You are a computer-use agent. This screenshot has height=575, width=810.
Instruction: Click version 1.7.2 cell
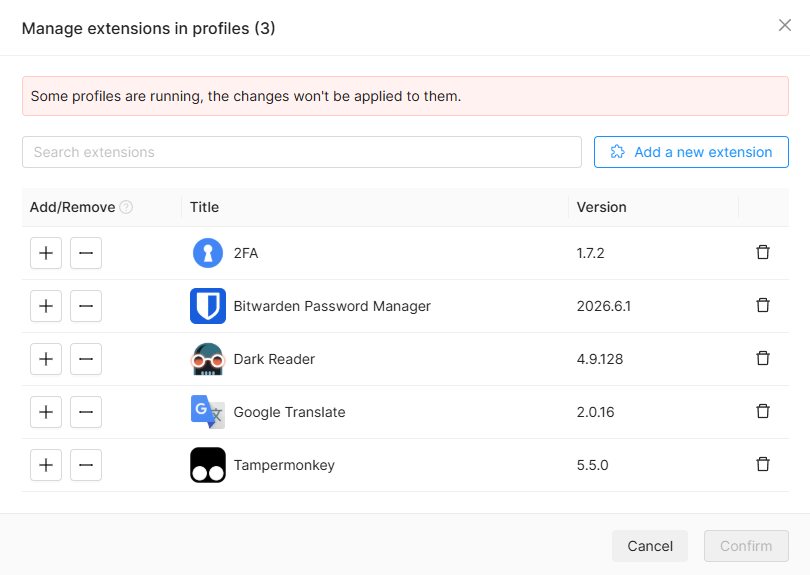pyautogui.click(x=590, y=253)
